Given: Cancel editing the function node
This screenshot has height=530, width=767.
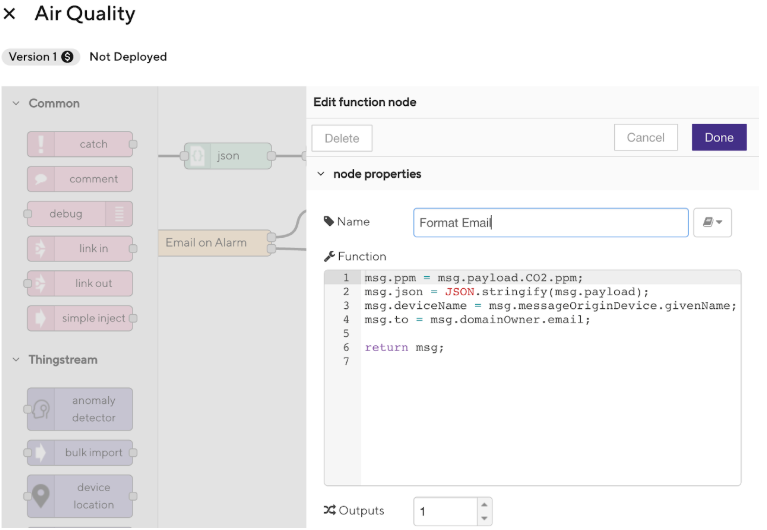Looking at the screenshot, I should [x=645, y=138].
